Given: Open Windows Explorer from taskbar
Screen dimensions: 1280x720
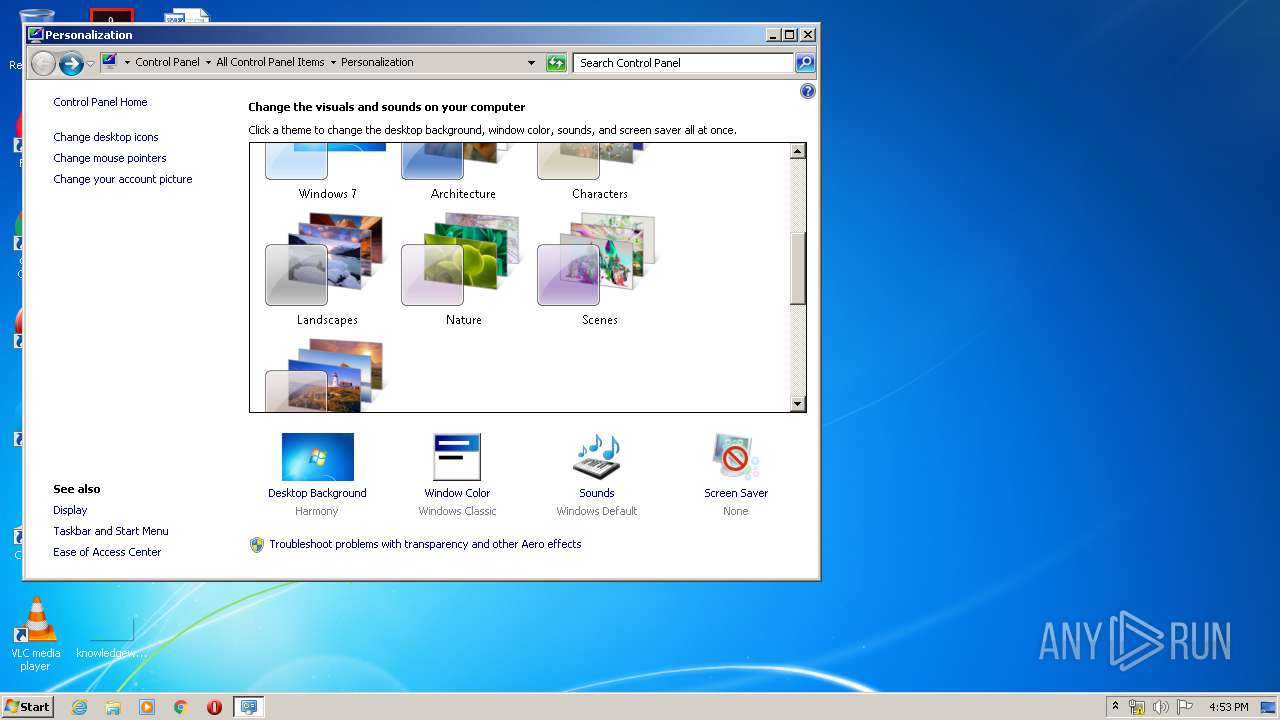Looking at the screenshot, I should coord(113,707).
